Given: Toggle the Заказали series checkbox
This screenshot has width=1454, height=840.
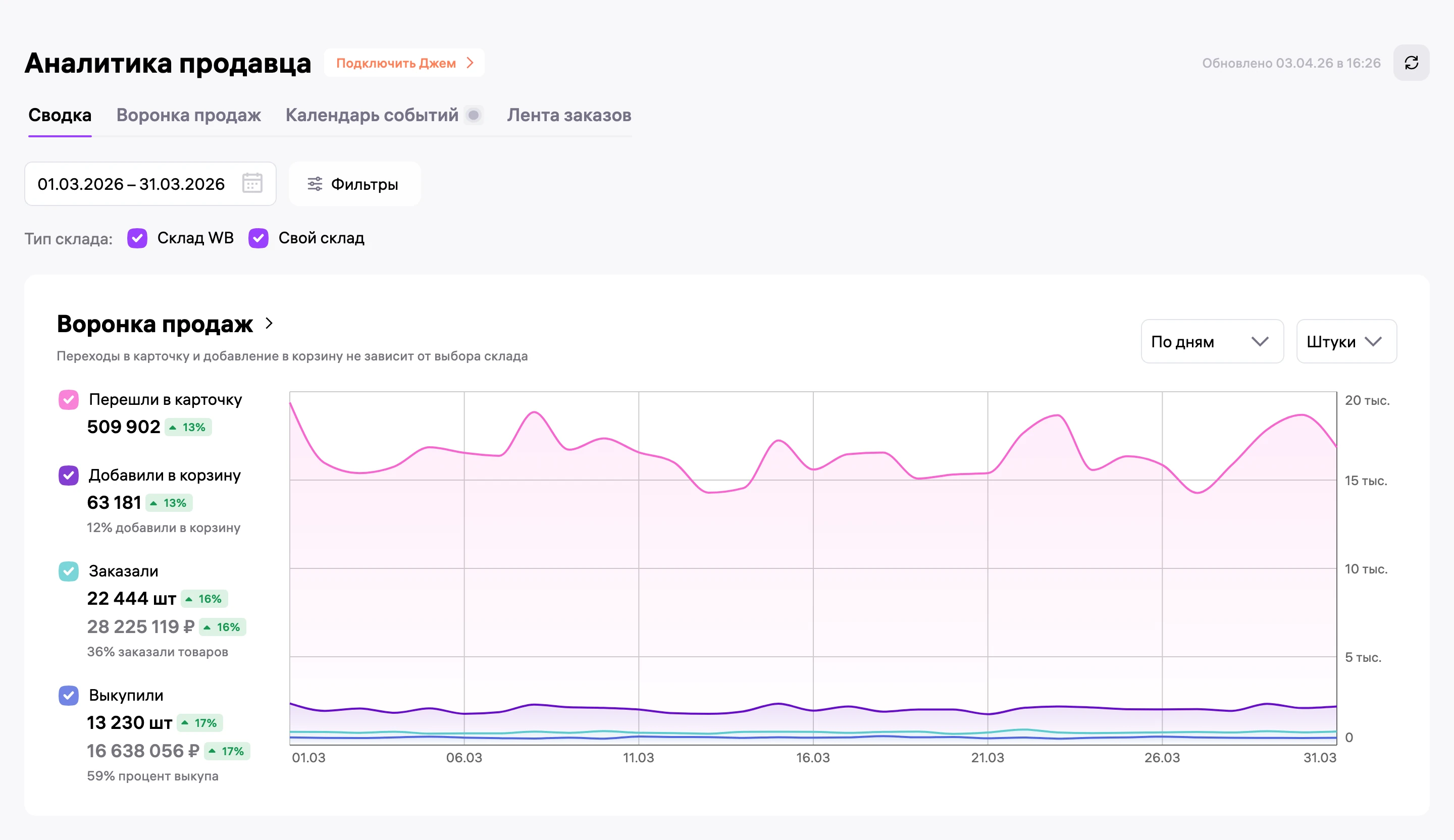Looking at the screenshot, I should pyautogui.click(x=69, y=571).
